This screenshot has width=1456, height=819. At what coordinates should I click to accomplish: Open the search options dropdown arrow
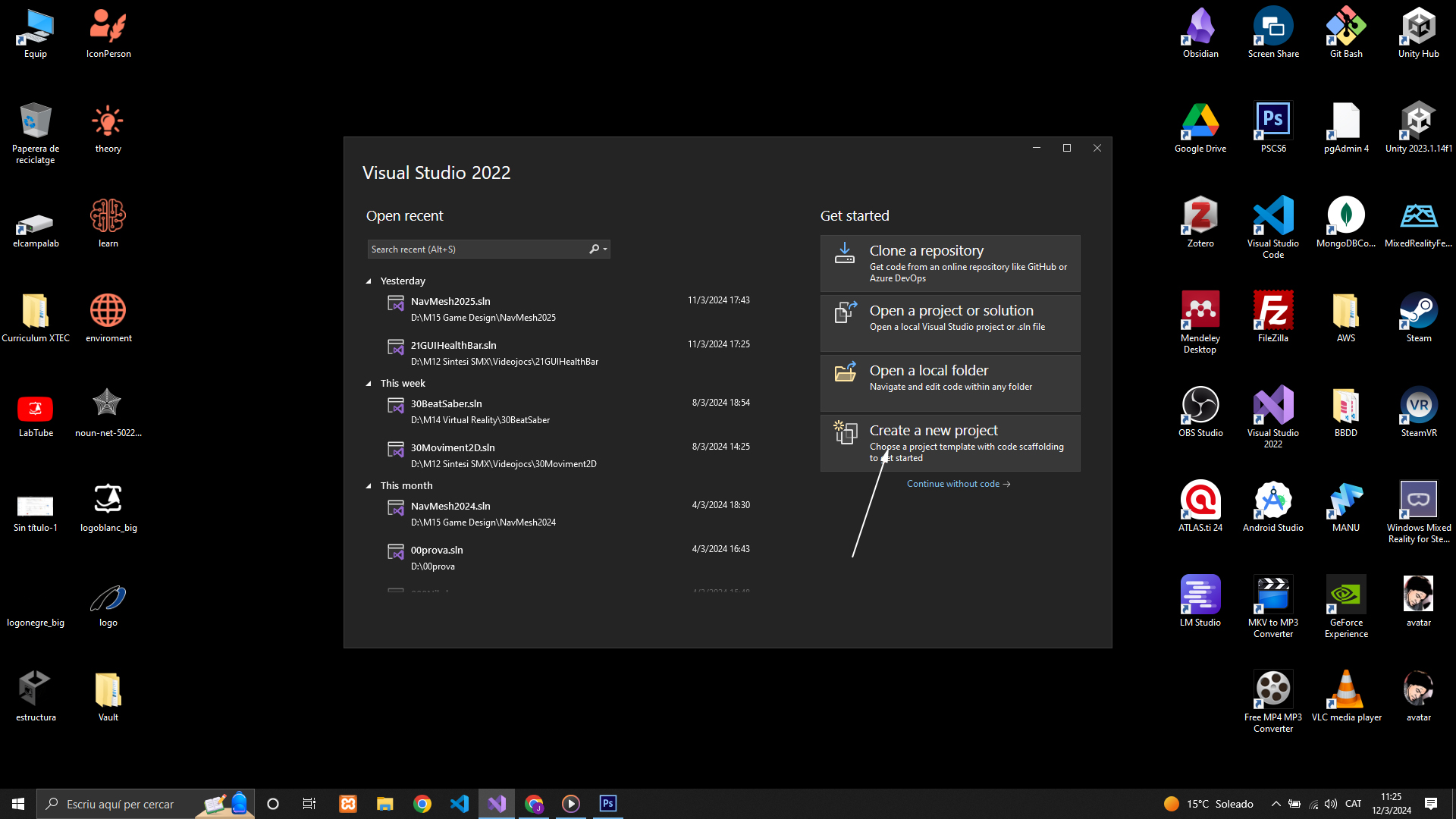click(x=605, y=249)
